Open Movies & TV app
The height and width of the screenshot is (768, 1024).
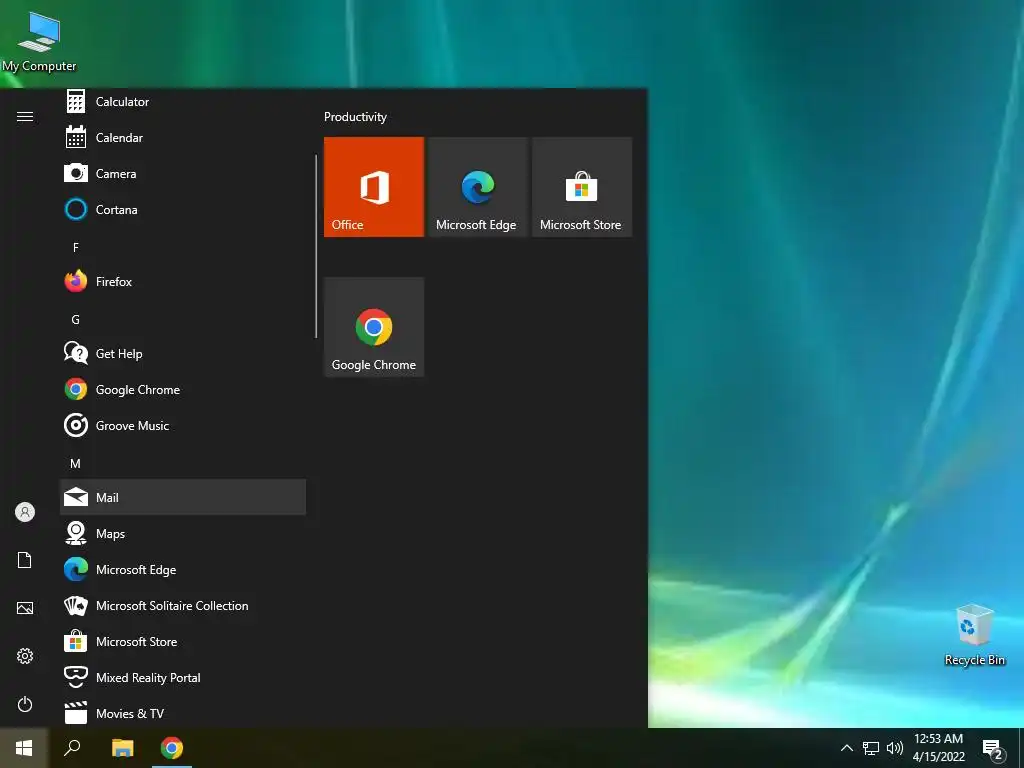pos(183,712)
